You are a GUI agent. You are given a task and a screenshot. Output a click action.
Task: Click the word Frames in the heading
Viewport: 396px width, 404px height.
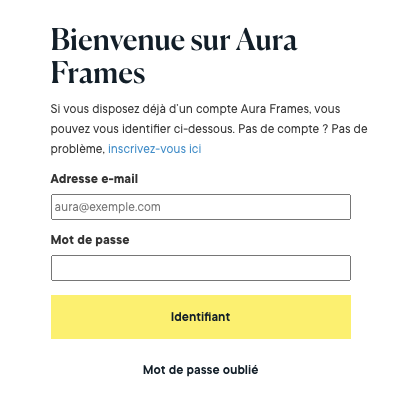(x=98, y=72)
